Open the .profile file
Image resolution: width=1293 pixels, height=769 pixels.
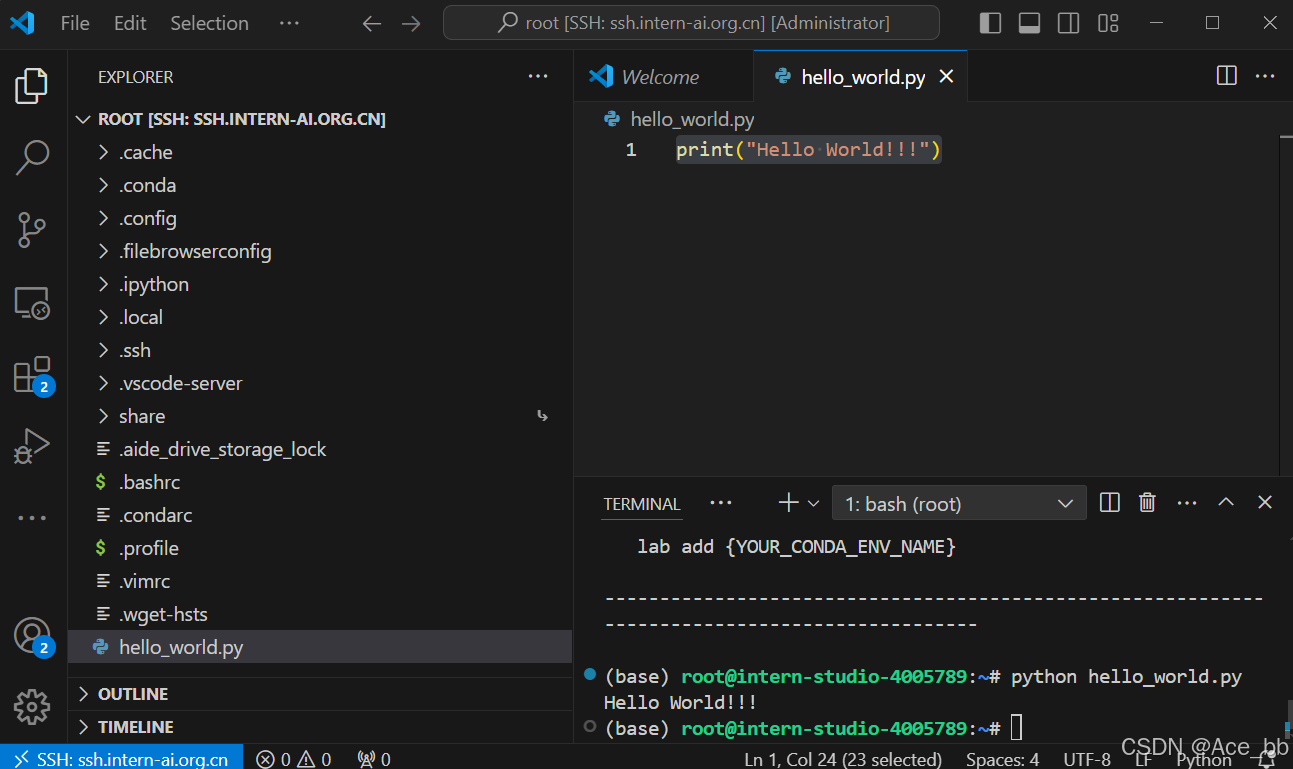[320, 548]
